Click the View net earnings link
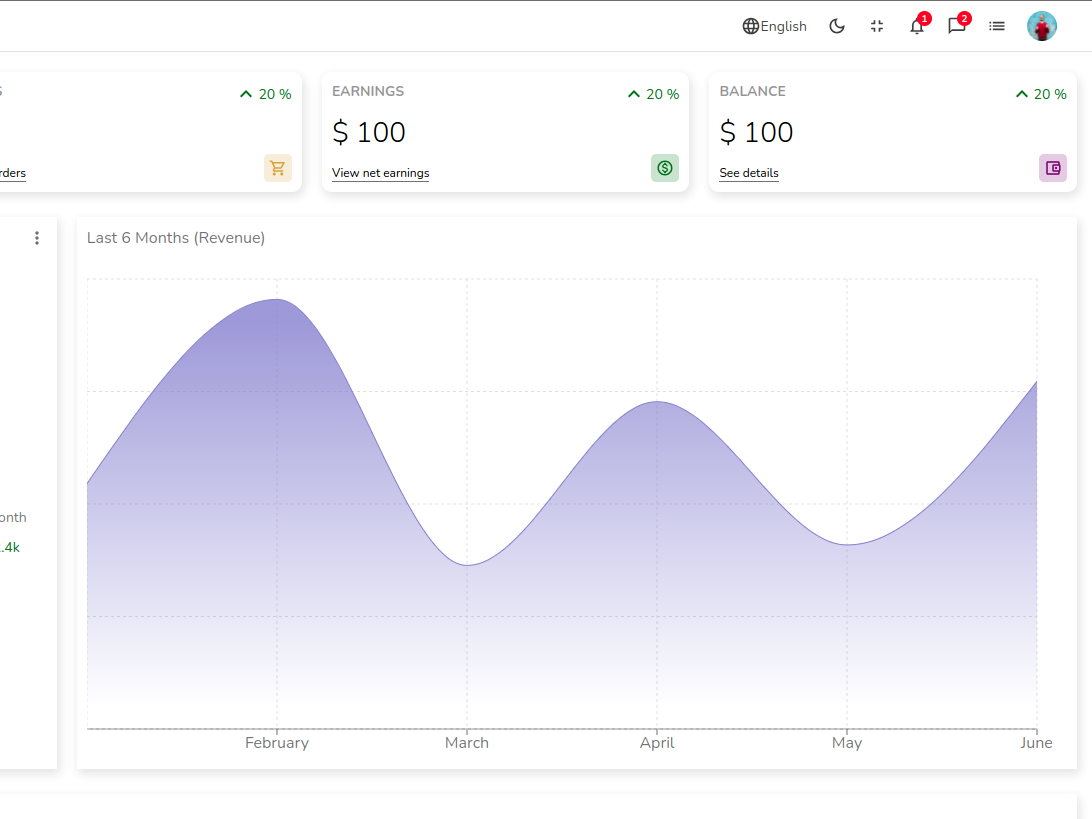 [x=380, y=173]
